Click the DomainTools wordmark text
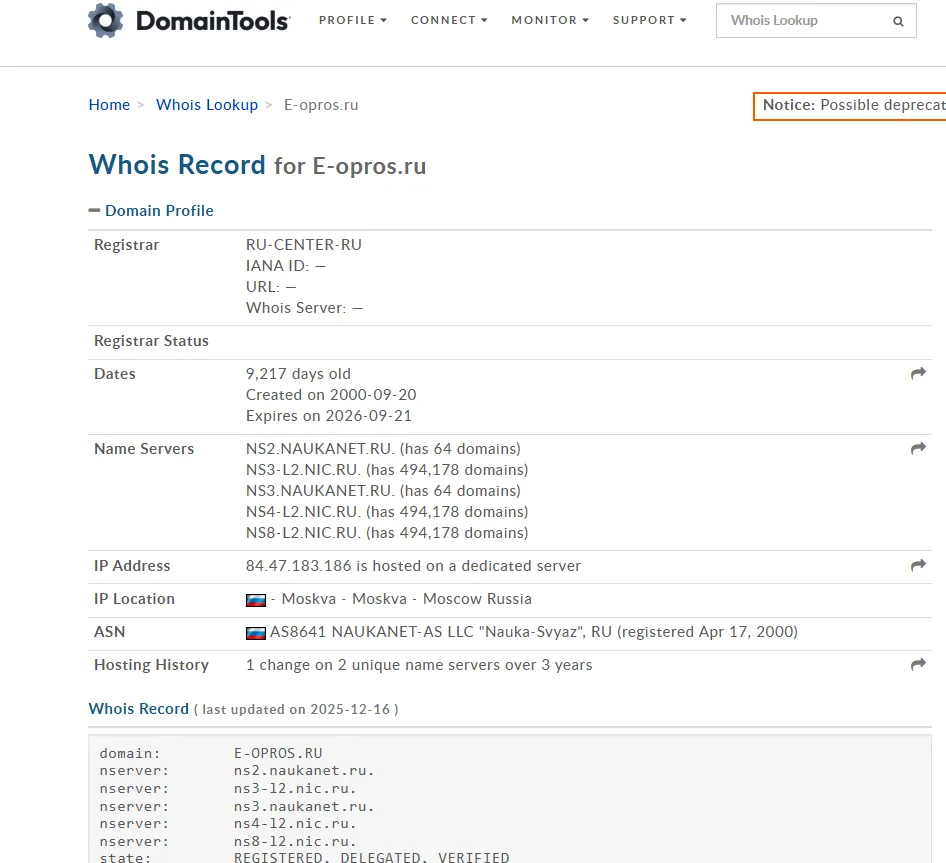The image size is (946, 863). pos(213,21)
